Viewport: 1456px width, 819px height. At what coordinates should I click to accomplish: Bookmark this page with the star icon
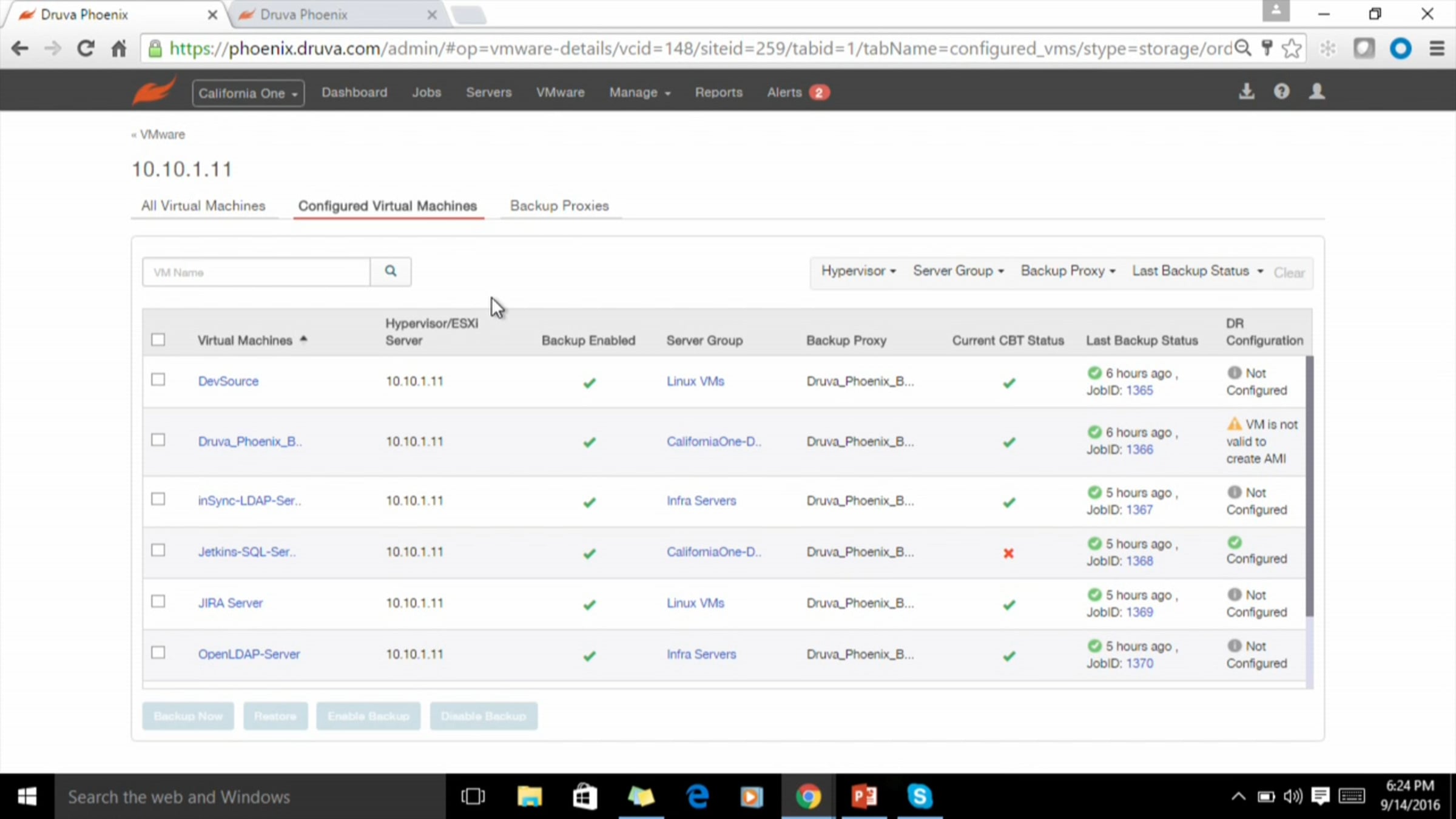[1292, 49]
